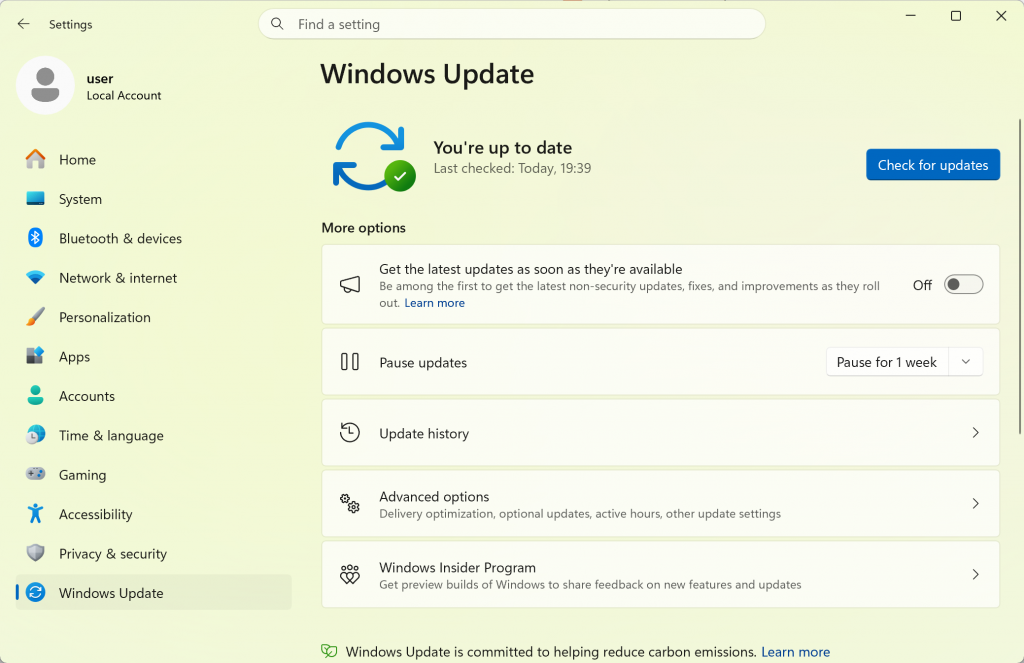
Task: Minimize the Settings window
Action: [910, 16]
